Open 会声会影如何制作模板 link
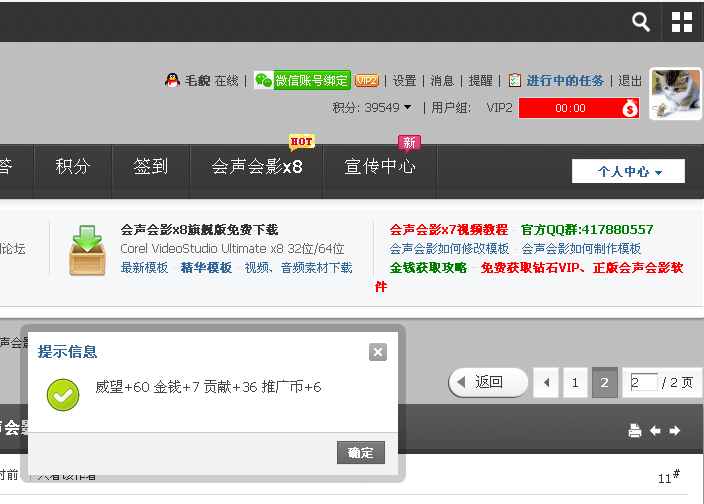 (x=581, y=249)
